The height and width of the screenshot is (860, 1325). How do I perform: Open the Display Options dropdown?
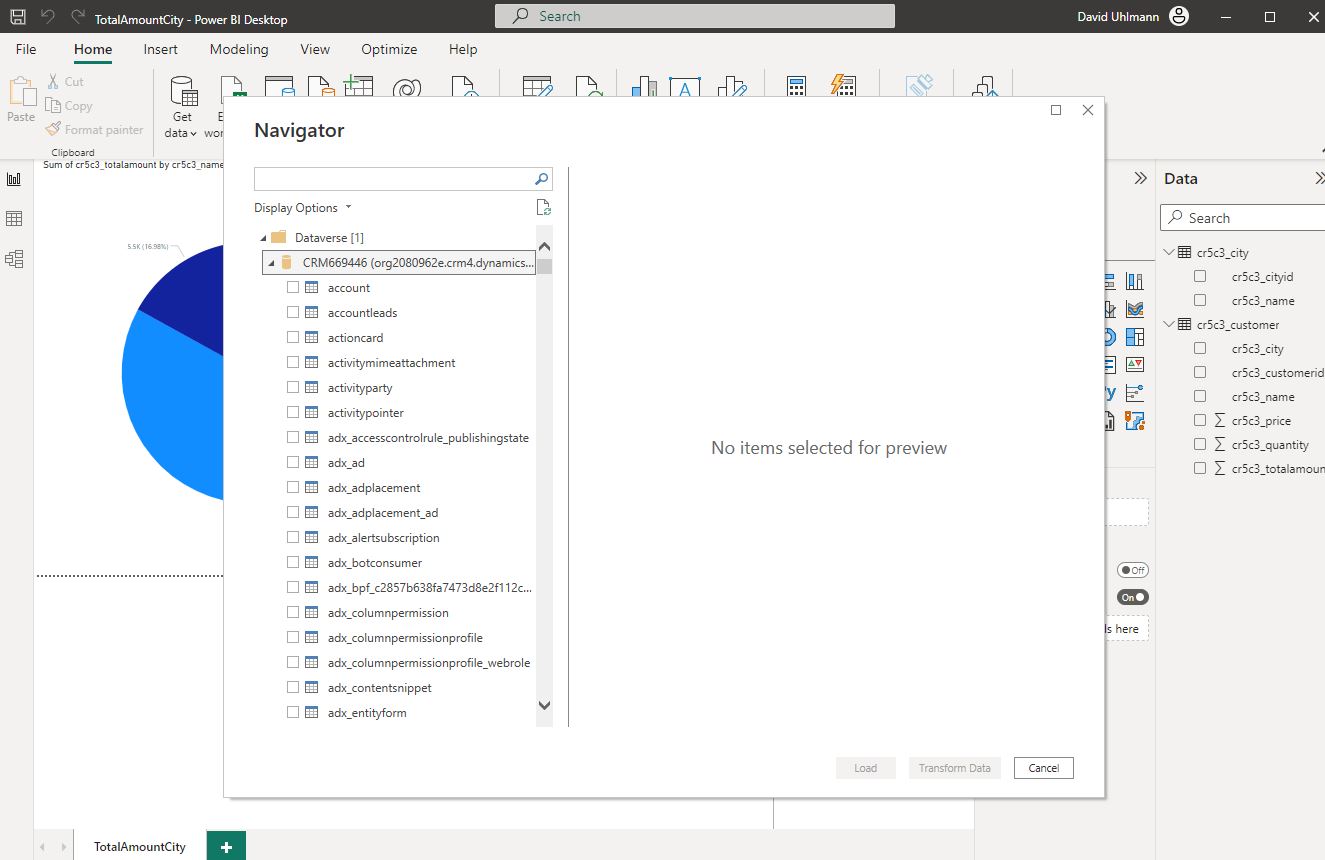pyautogui.click(x=303, y=208)
